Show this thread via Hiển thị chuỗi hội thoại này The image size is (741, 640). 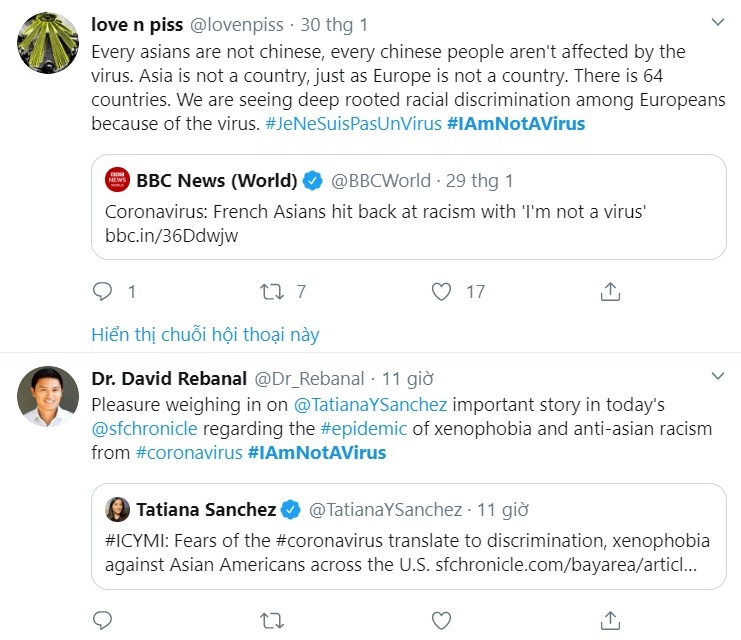pyautogui.click(x=205, y=334)
